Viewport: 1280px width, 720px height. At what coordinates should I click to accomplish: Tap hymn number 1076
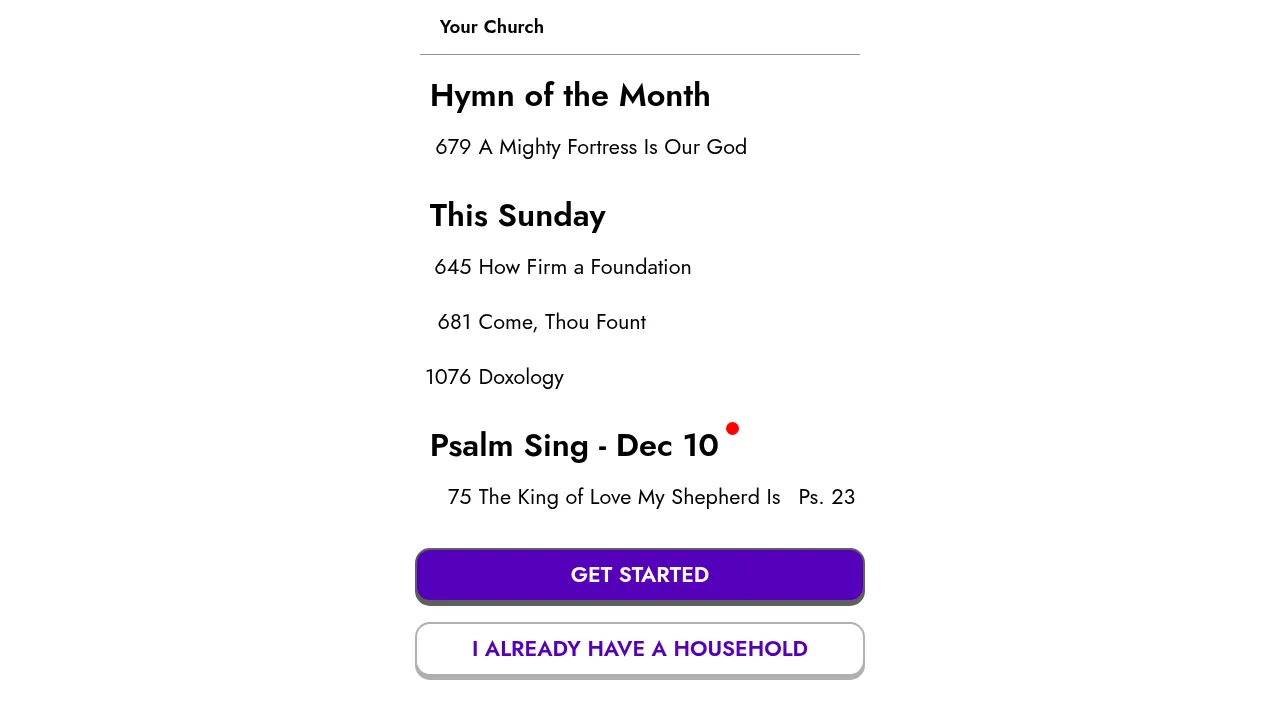tap(448, 377)
